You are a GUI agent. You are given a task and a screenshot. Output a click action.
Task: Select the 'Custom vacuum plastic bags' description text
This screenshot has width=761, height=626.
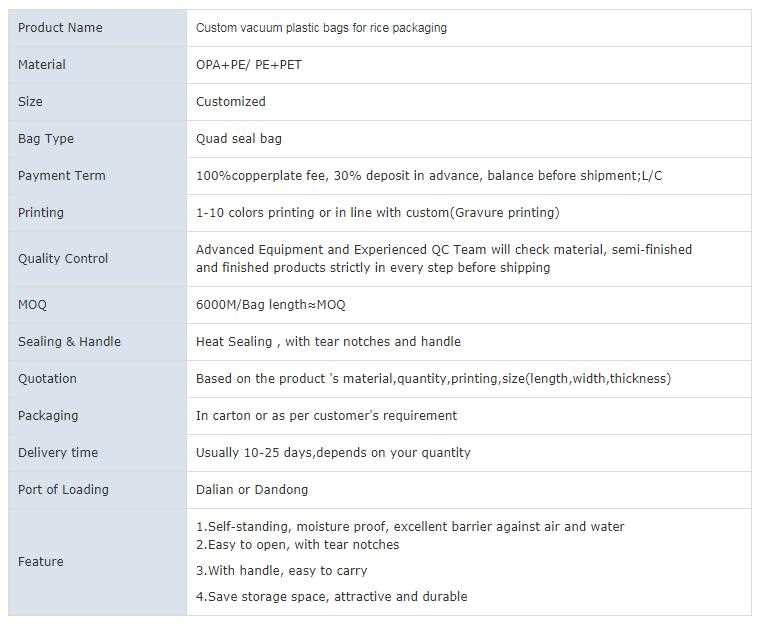coord(321,28)
